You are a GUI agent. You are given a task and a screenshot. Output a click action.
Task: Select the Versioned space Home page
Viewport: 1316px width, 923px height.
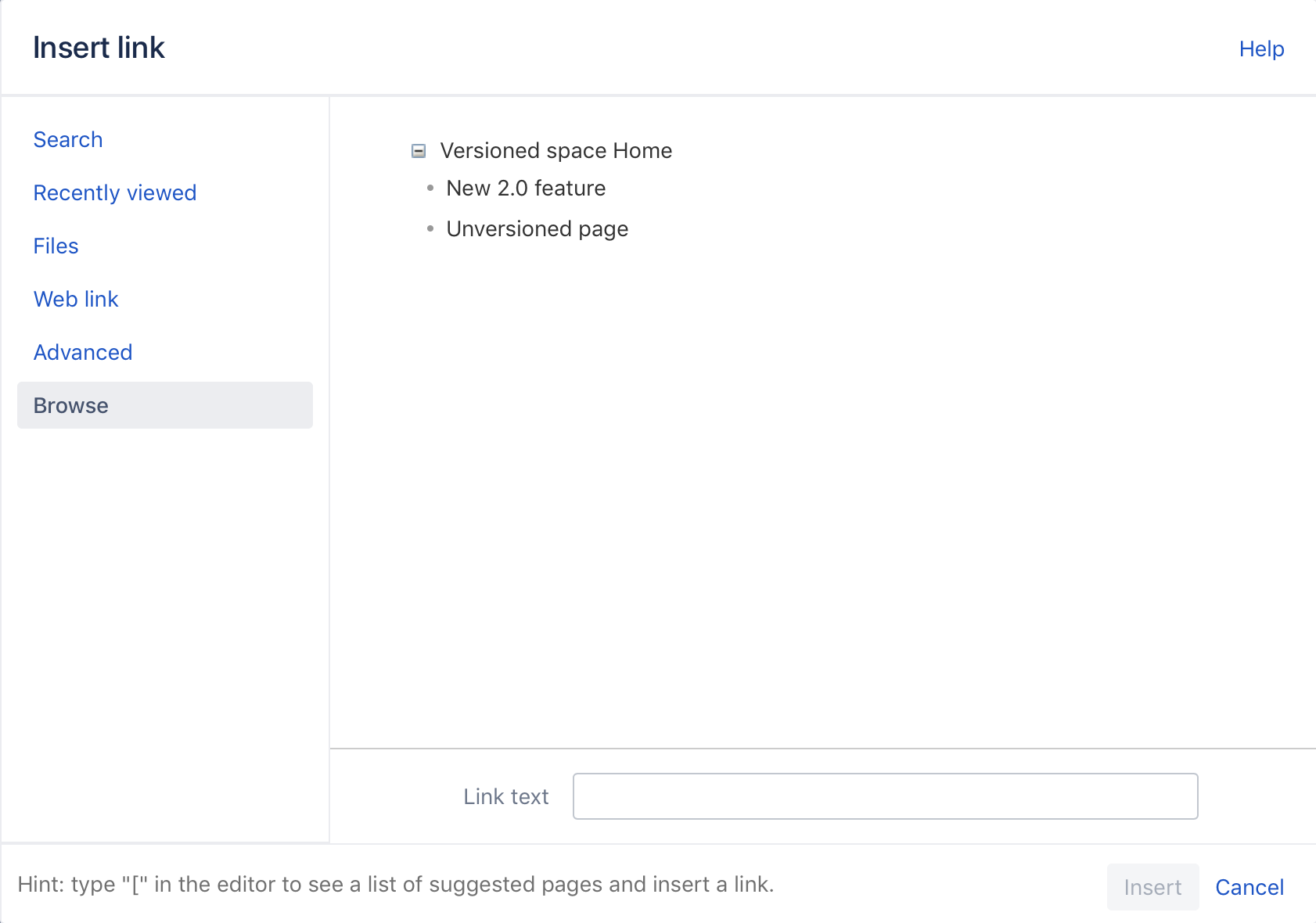[556, 151]
